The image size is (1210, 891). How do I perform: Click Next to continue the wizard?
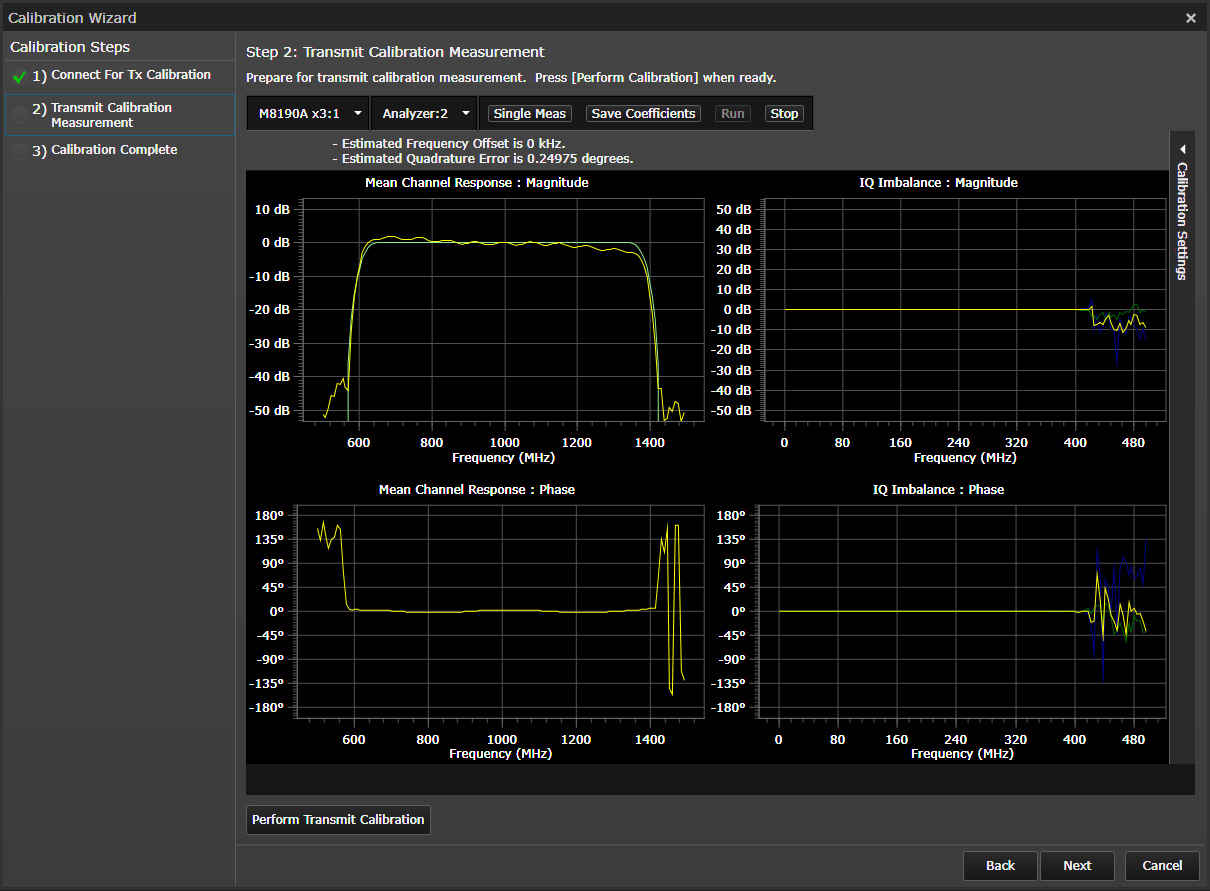coord(1077,866)
